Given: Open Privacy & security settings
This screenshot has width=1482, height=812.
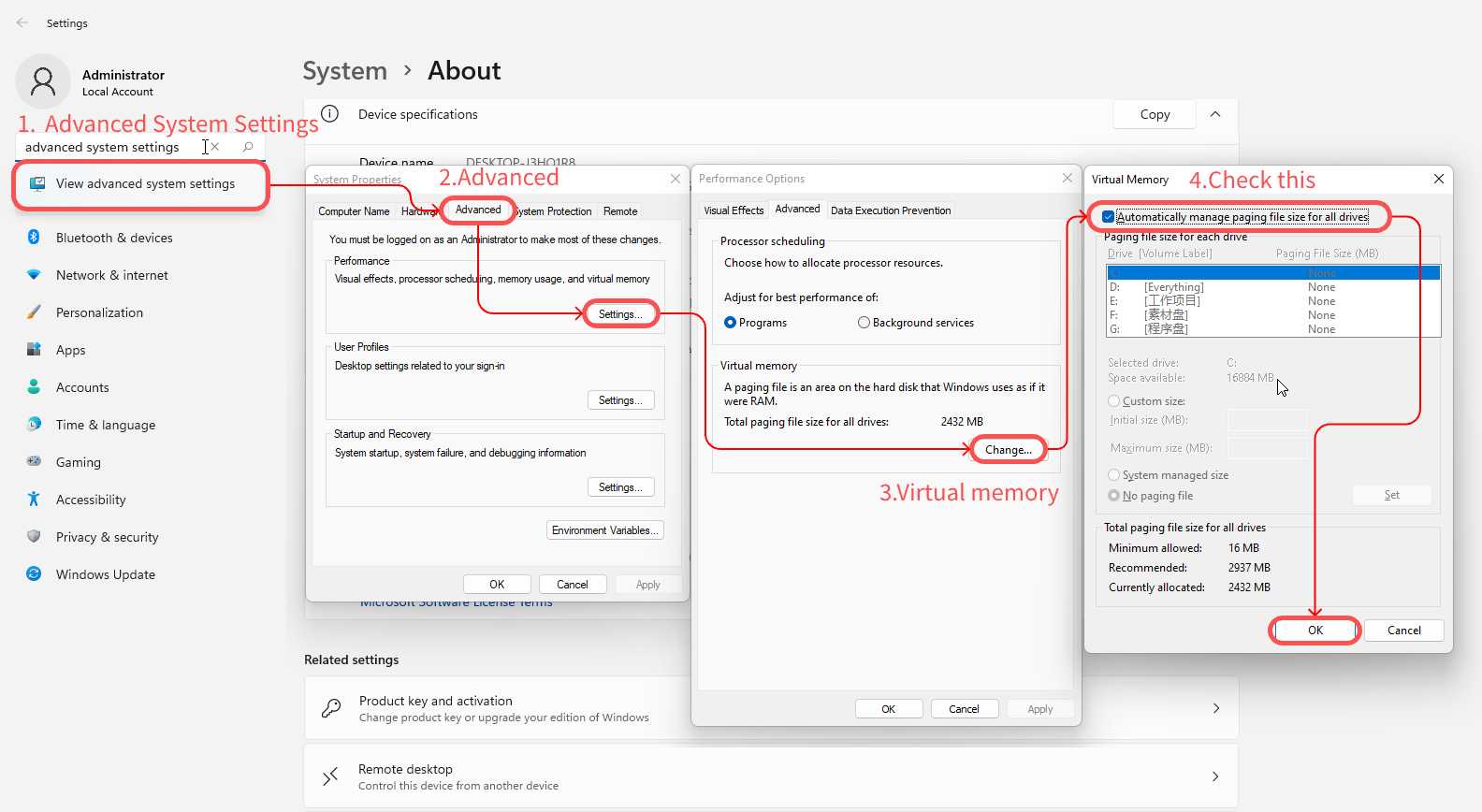Looking at the screenshot, I should point(107,537).
